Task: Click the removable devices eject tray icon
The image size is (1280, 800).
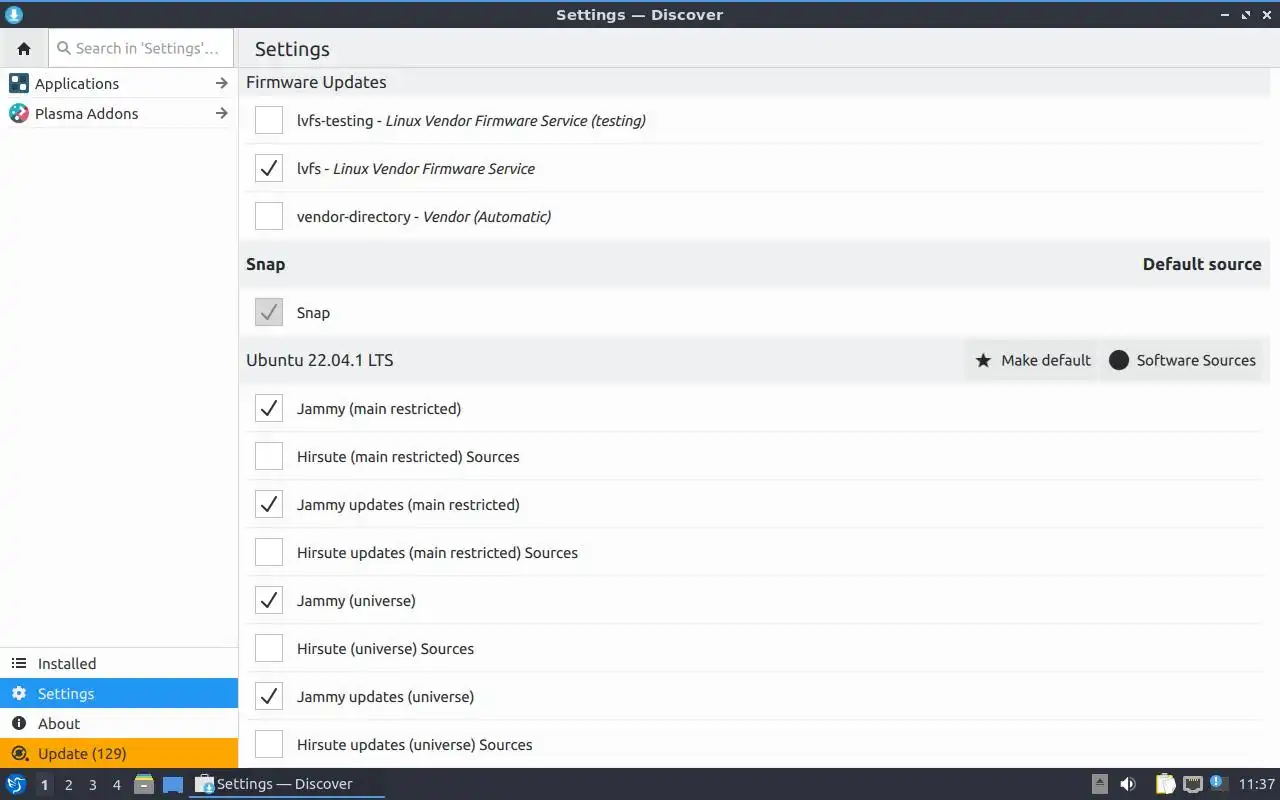Action: coord(1099,784)
